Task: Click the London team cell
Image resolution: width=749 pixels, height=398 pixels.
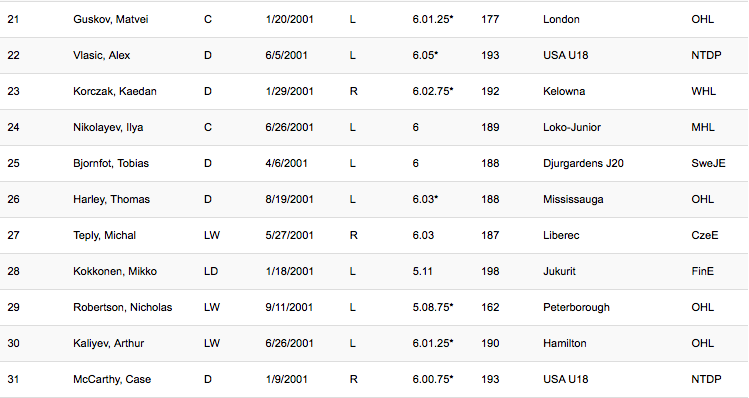Action: (x=561, y=20)
